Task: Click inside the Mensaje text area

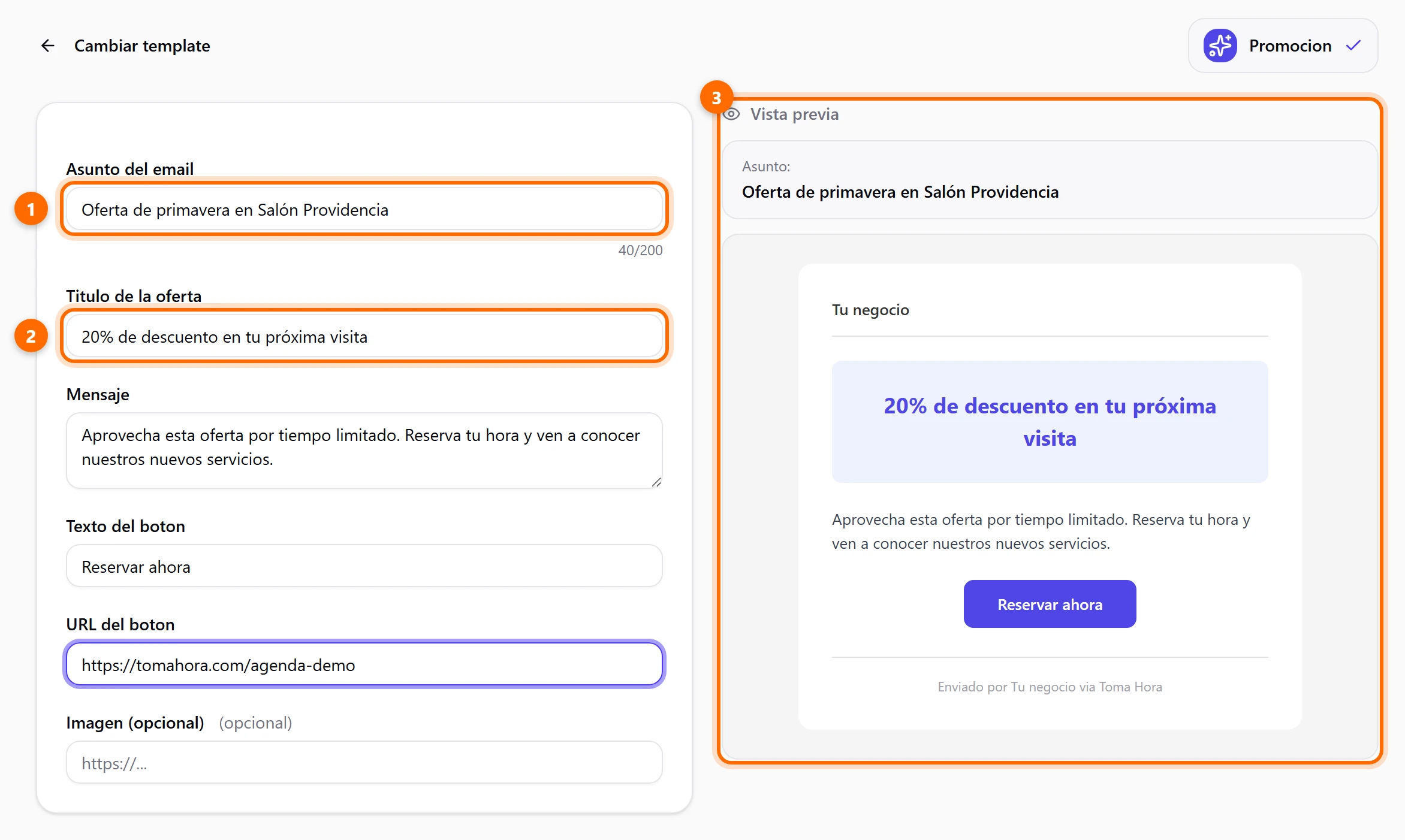Action: click(364, 451)
